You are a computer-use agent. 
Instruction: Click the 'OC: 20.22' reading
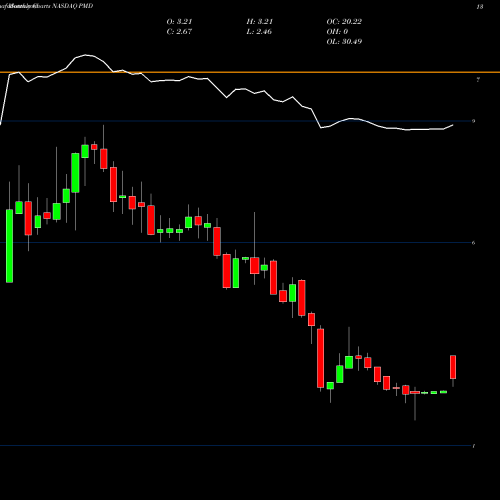[x=344, y=21]
